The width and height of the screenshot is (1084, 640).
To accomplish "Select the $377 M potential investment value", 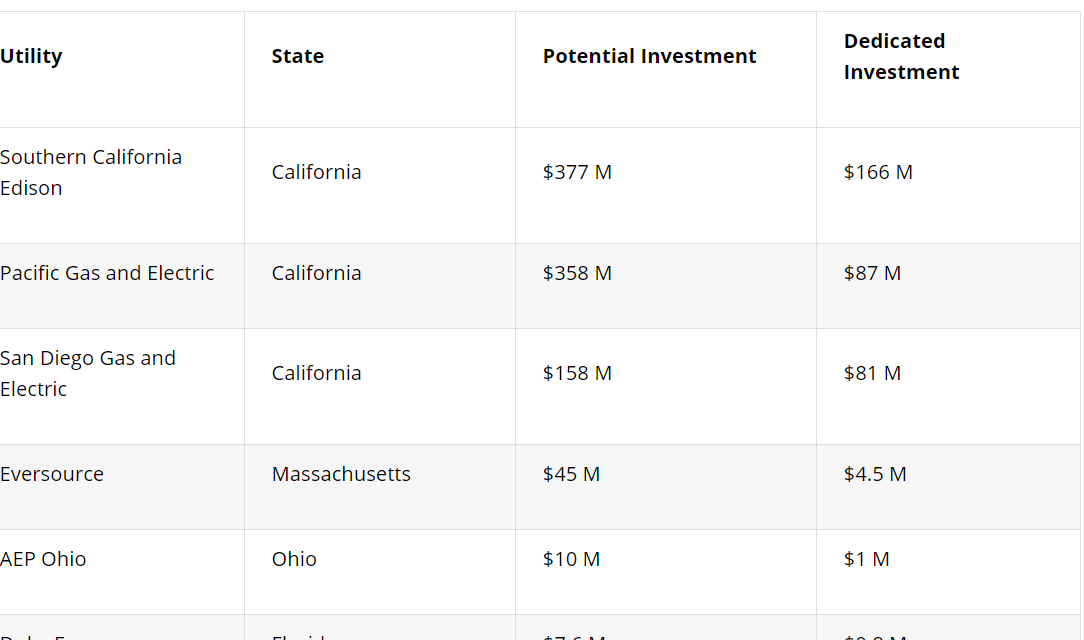I will [x=577, y=173].
